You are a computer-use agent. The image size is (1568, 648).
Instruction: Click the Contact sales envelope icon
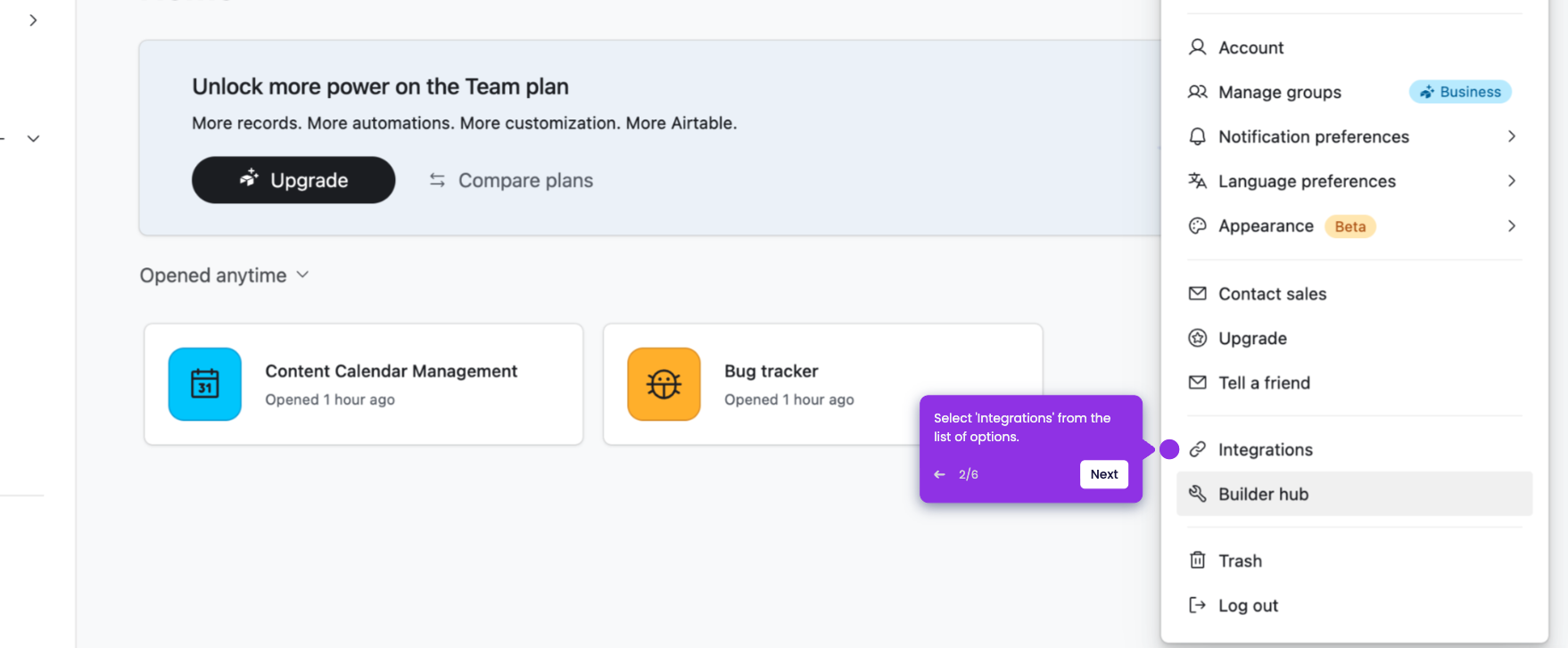1197,293
